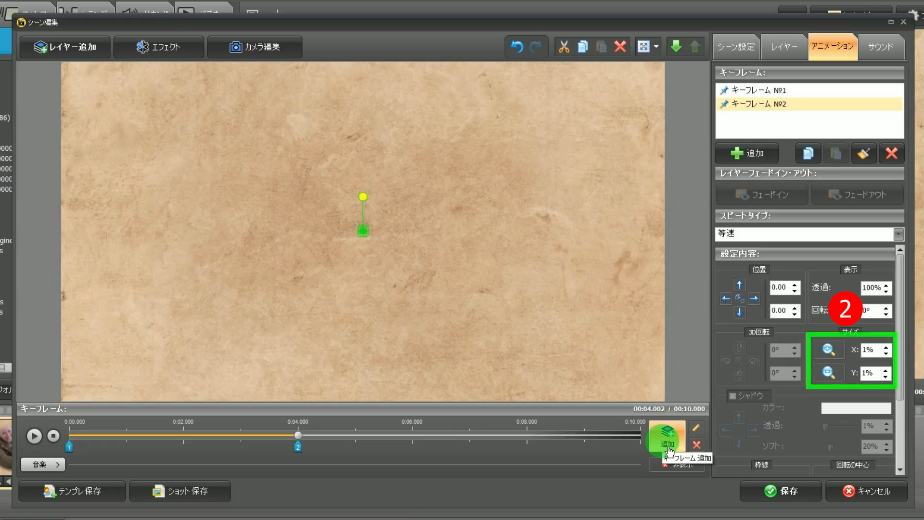Image resolution: width=924 pixels, height=520 pixels.
Task: Enable the シャドウ checkbox
Action: [x=732, y=396]
